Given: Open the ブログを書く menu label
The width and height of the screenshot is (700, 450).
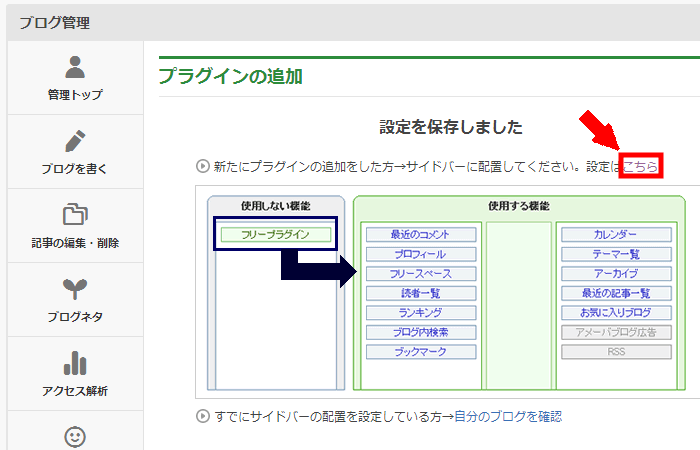Looking at the screenshot, I should [x=75, y=169].
